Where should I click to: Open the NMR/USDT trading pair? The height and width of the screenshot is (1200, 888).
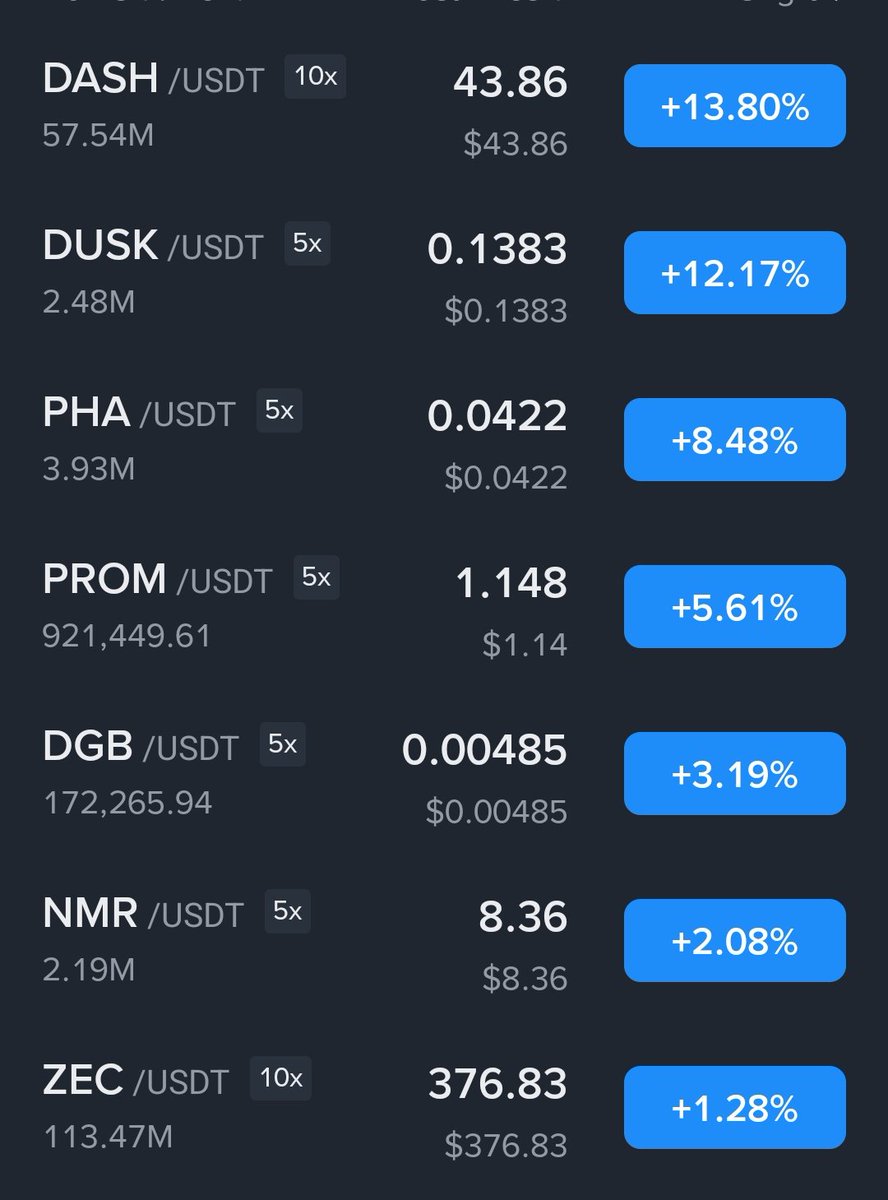pos(142,914)
